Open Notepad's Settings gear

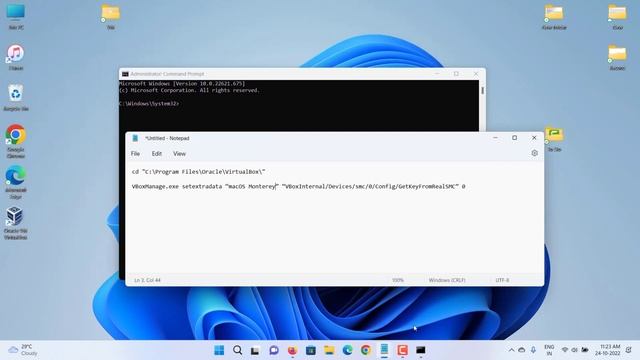coord(535,153)
